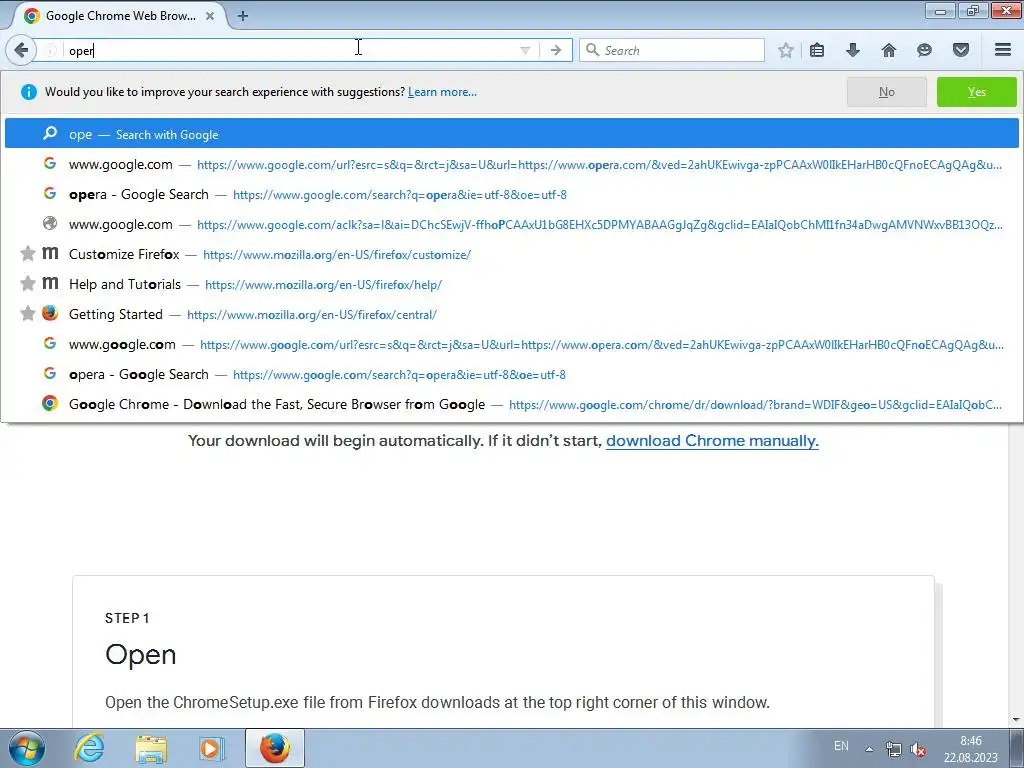1024x768 pixels.
Task: Select the first www.google.com esrc suggestion
Action: [x=511, y=165]
